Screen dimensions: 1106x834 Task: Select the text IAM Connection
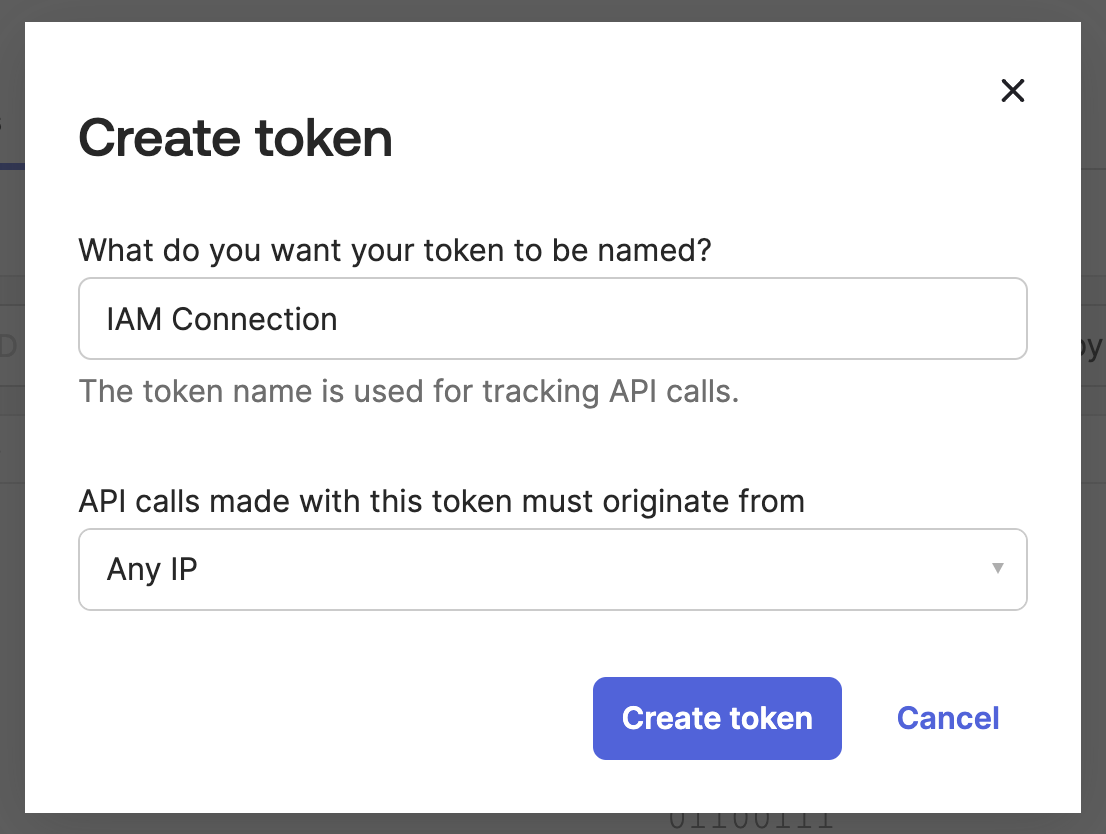[221, 319]
